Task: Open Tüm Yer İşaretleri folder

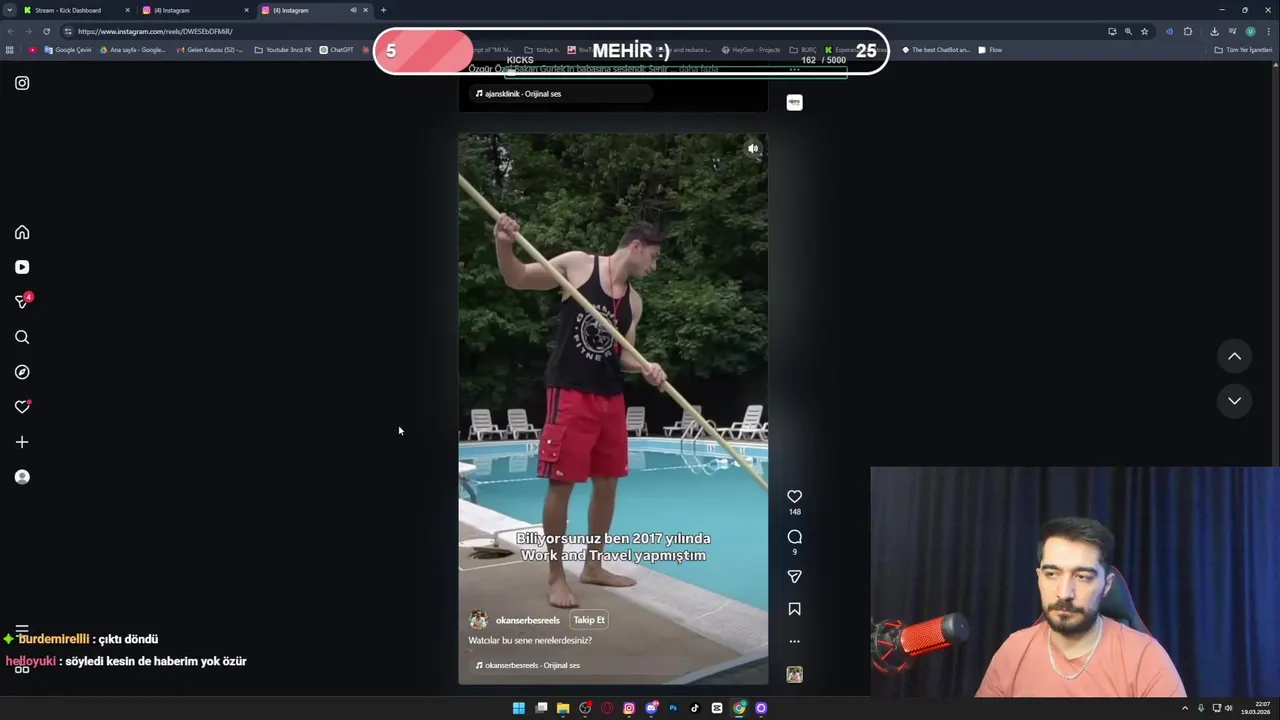Action: tap(1243, 50)
